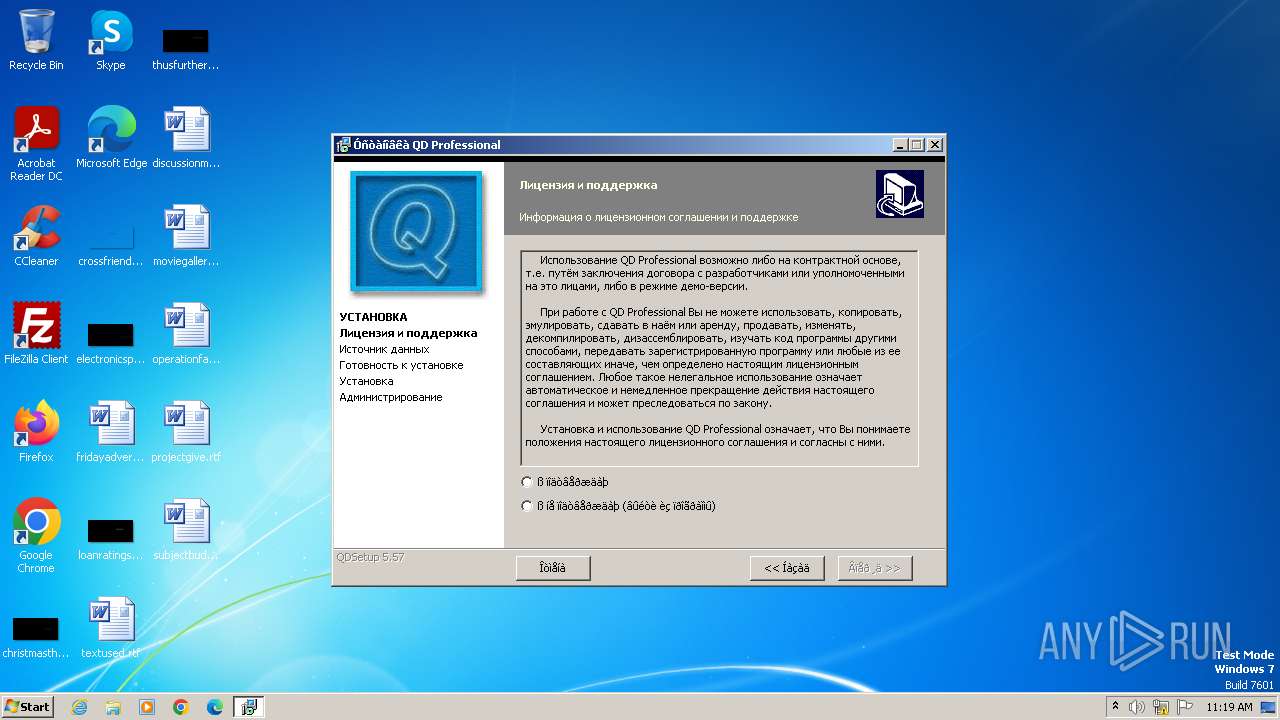The image size is (1280, 720).
Task: Open Skype desktop shortcut
Action: click(111, 40)
